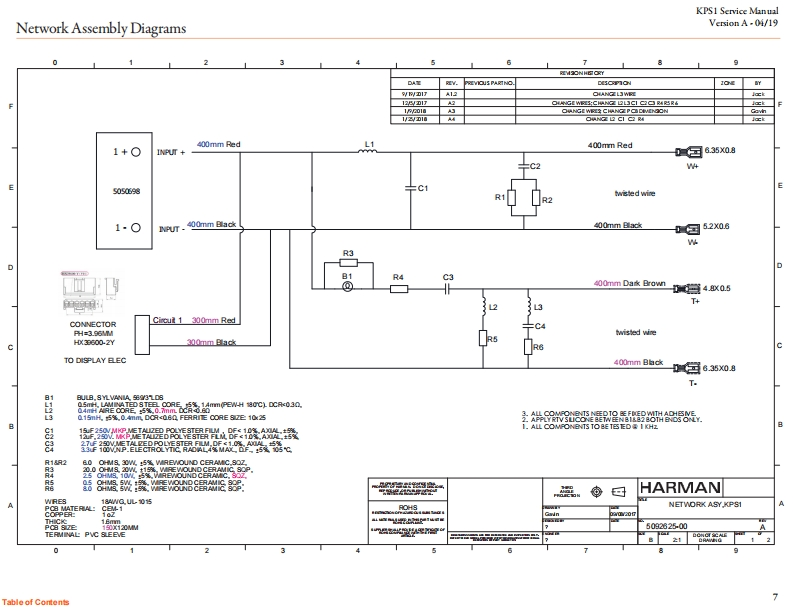
Task: Click the T- terminal connector symbol
Action: tap(691, 368)
